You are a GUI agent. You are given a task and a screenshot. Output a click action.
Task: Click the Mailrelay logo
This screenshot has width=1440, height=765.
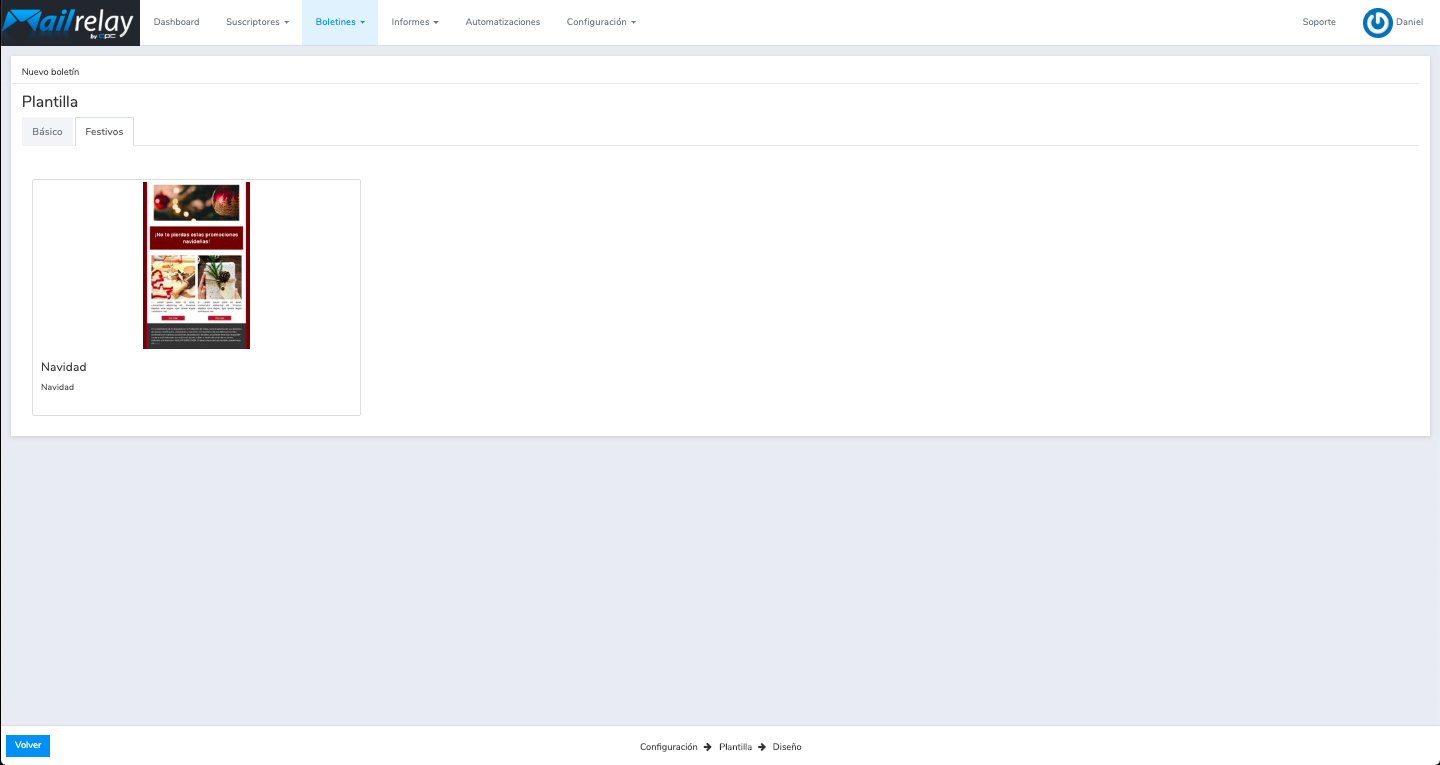click(70, 23)
